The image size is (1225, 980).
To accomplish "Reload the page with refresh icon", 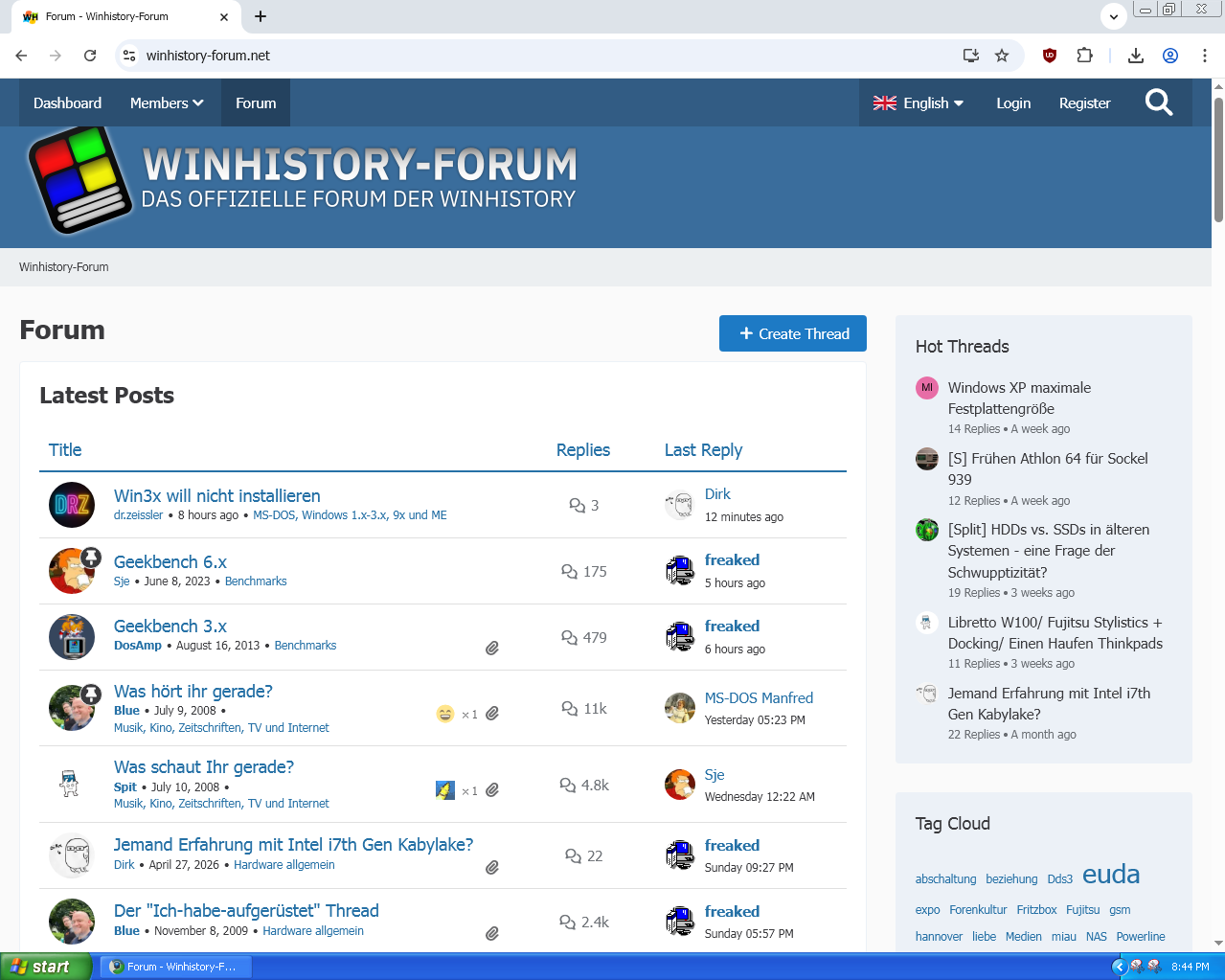I will pos(90,56).
